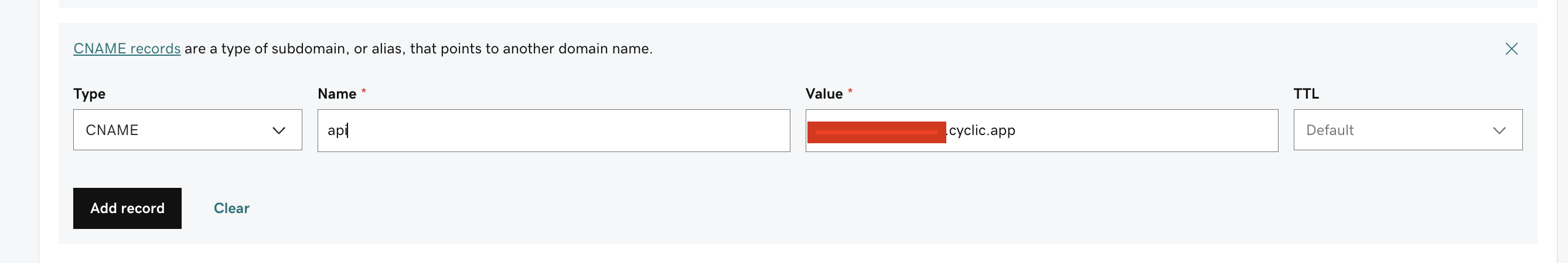Click the Clear link
Screen dimensions: 1568x263
tap(231, 208)
